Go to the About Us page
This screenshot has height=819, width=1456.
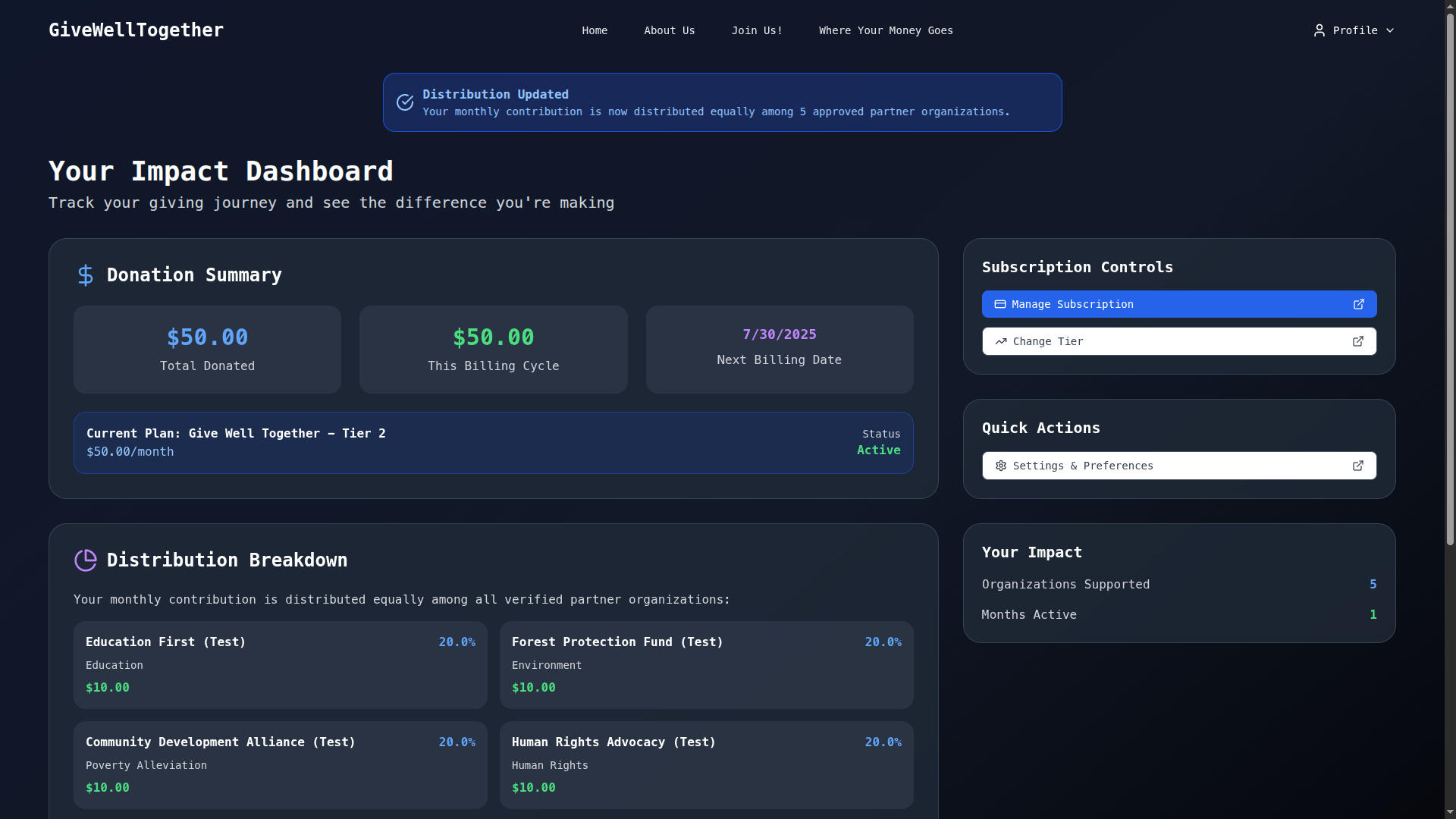point(669,30)
